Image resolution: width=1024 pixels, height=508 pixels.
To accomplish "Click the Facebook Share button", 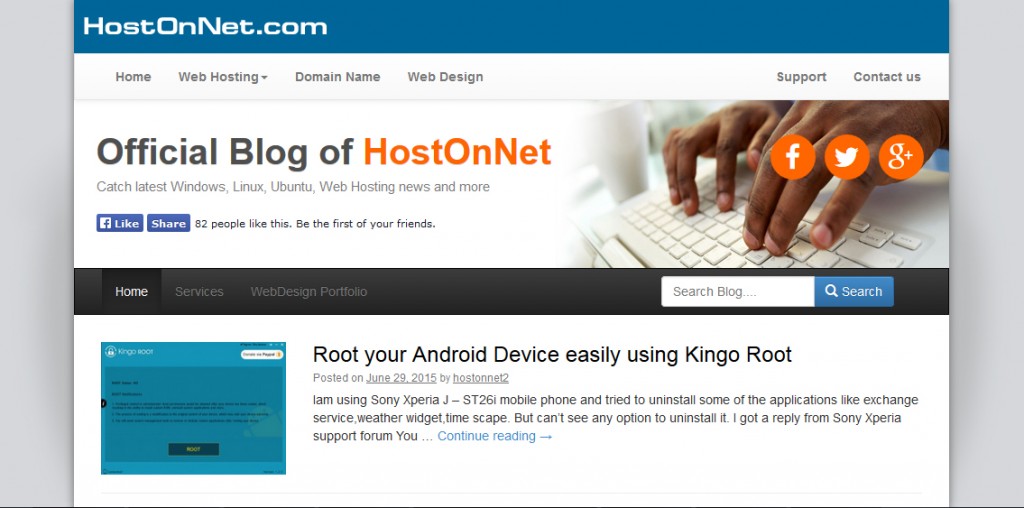I will coord(168,223).
